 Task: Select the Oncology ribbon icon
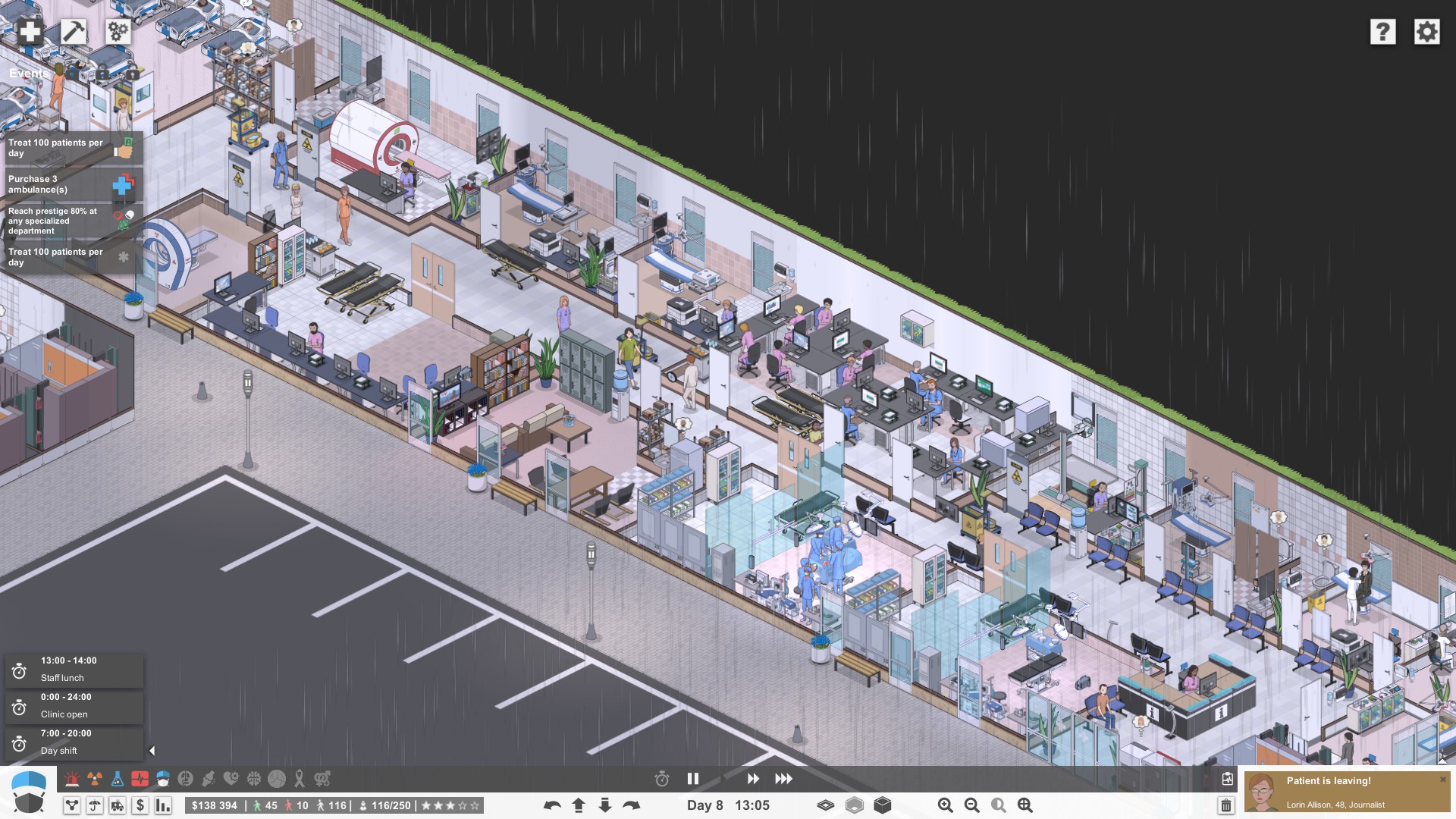pos(300,779)
